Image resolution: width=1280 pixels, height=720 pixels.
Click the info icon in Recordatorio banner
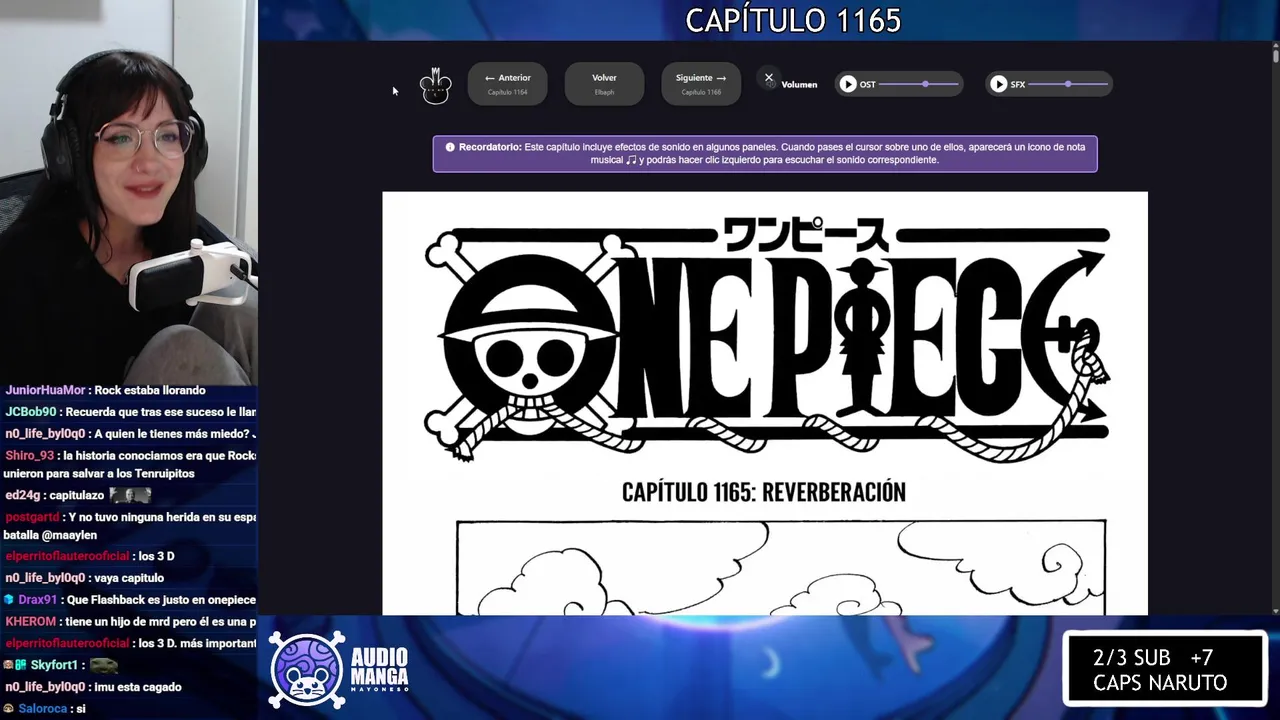(x=450, y=147)
